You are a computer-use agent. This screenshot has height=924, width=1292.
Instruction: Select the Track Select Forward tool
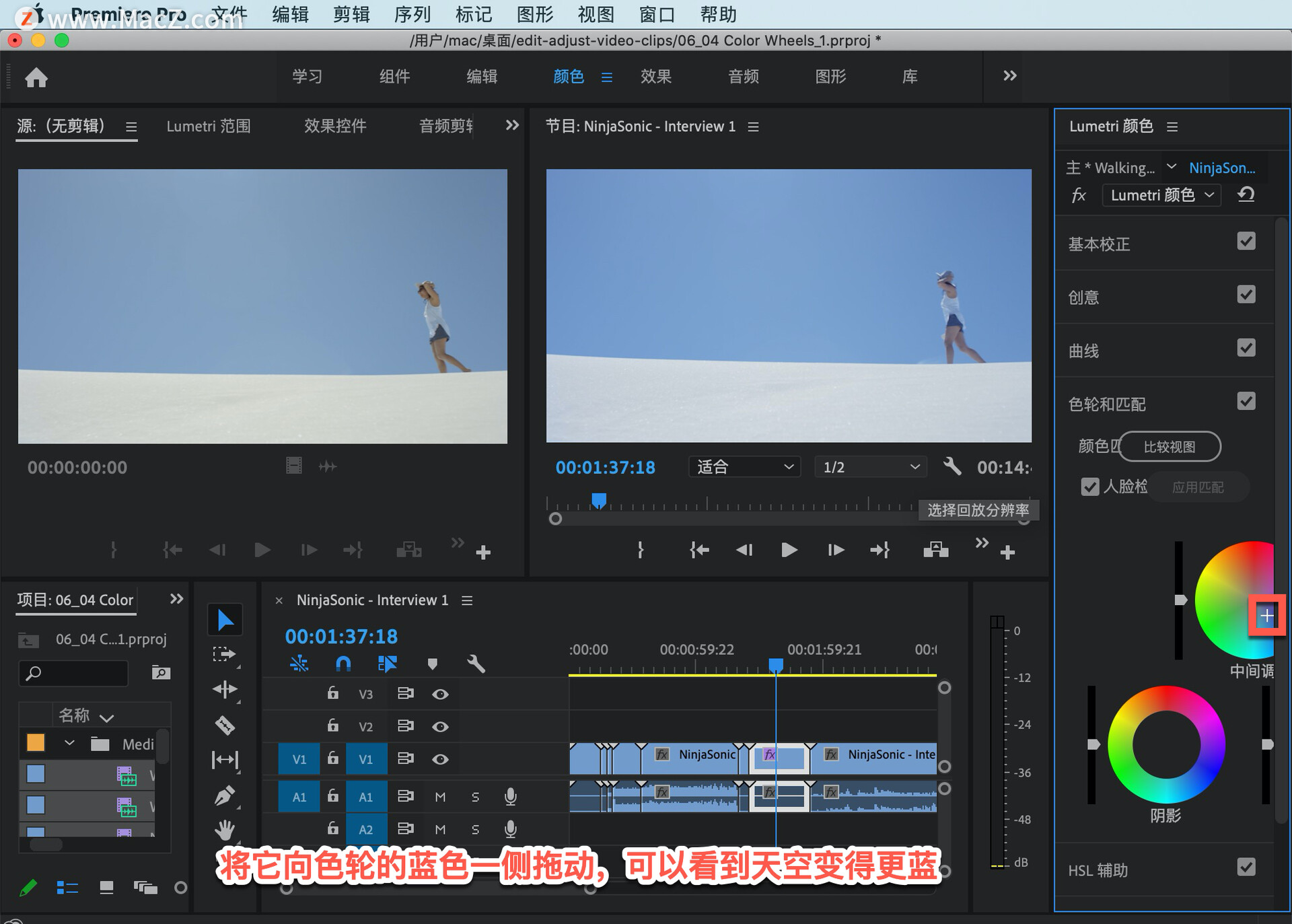coord(225,655)
